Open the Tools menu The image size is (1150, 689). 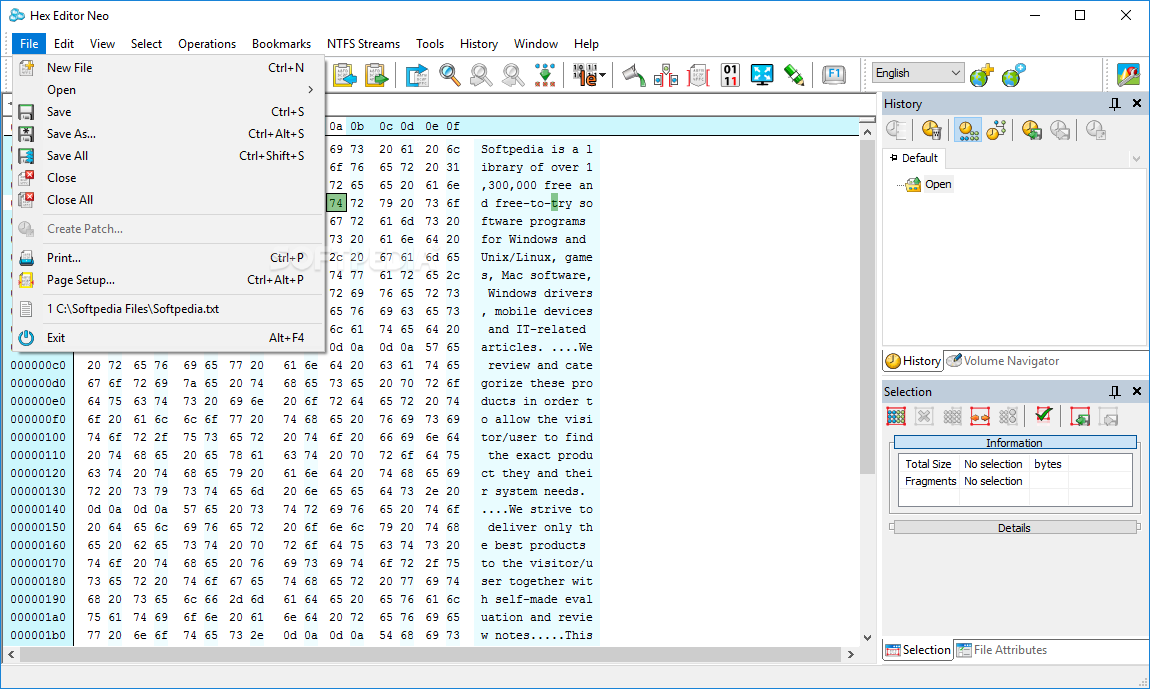(x=430, y=44)
